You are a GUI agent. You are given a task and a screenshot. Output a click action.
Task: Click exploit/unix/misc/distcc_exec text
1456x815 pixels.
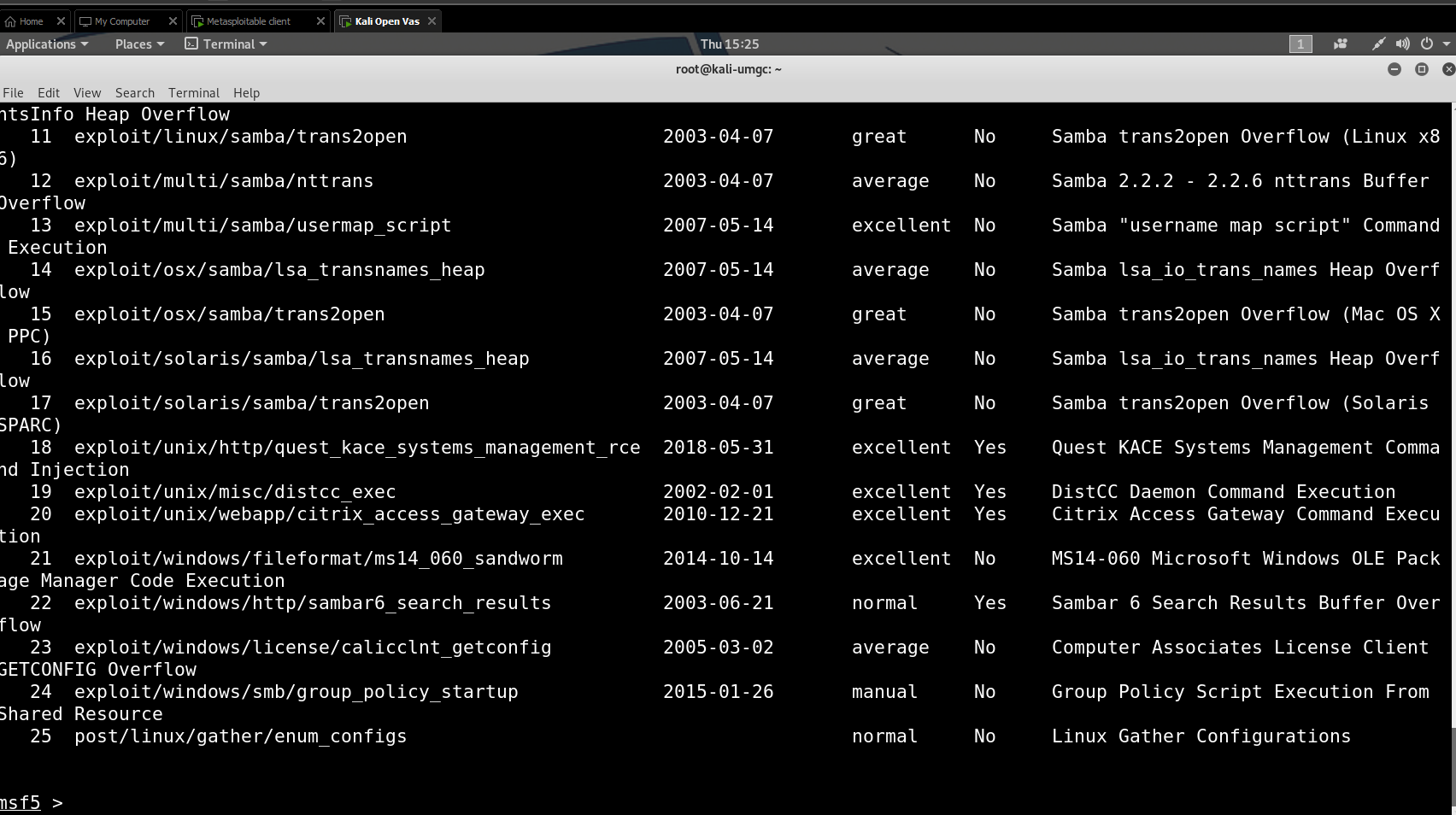coord(235,492)
